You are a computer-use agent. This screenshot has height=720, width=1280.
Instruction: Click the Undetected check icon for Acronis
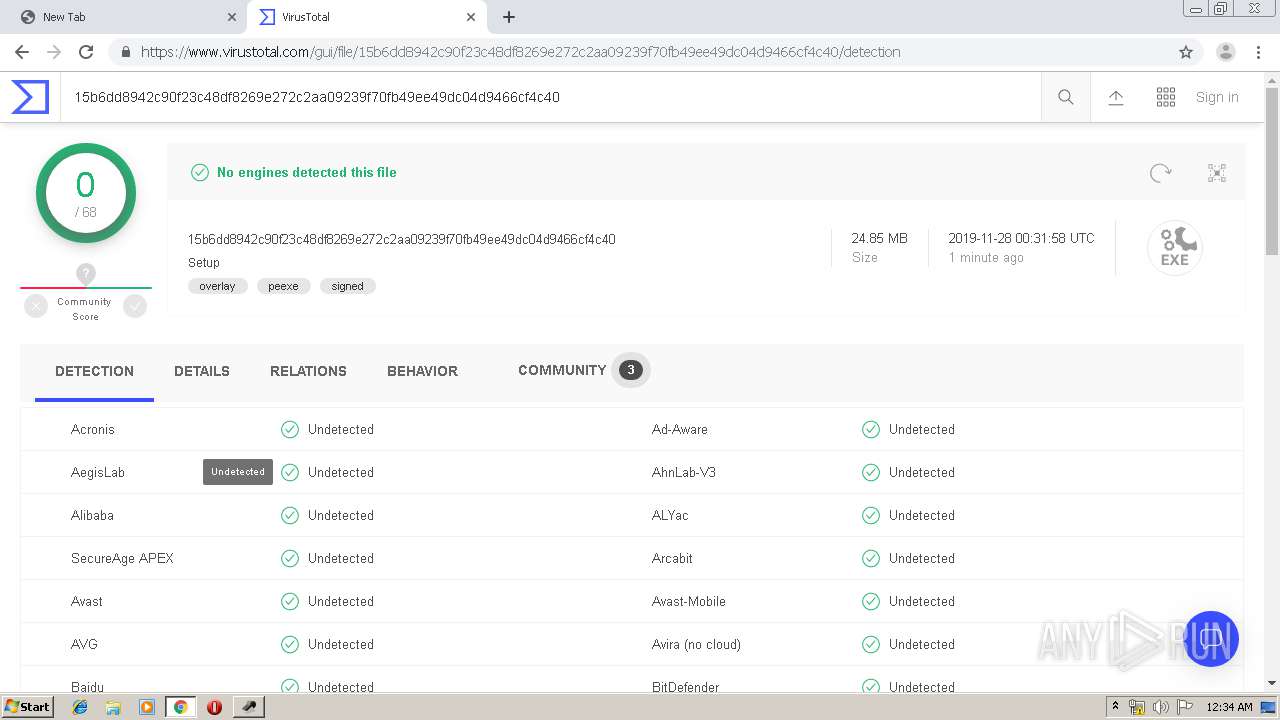(290, 429)
